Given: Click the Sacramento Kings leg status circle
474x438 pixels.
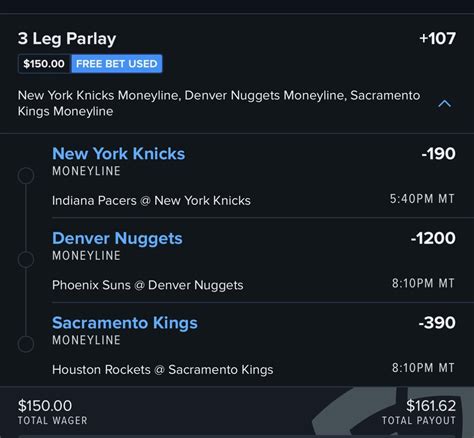Looking at the screenshot, I should pyautogui.click(x=26, y=344).
